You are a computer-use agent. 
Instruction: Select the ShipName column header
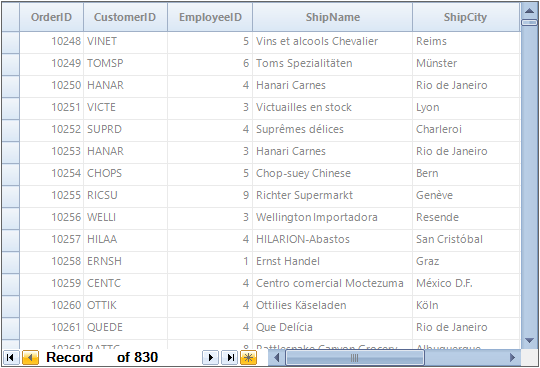click(x=332, y=17)
